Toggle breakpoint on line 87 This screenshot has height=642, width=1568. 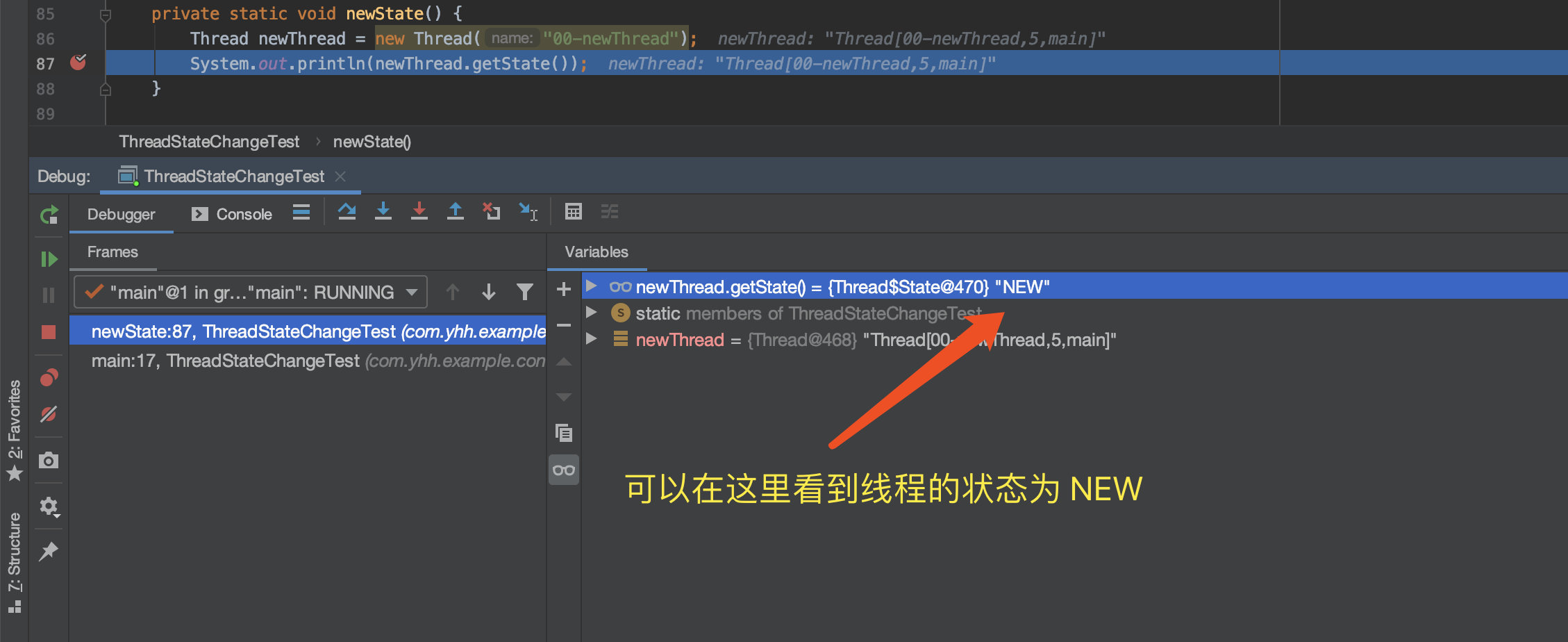(78, 63)
